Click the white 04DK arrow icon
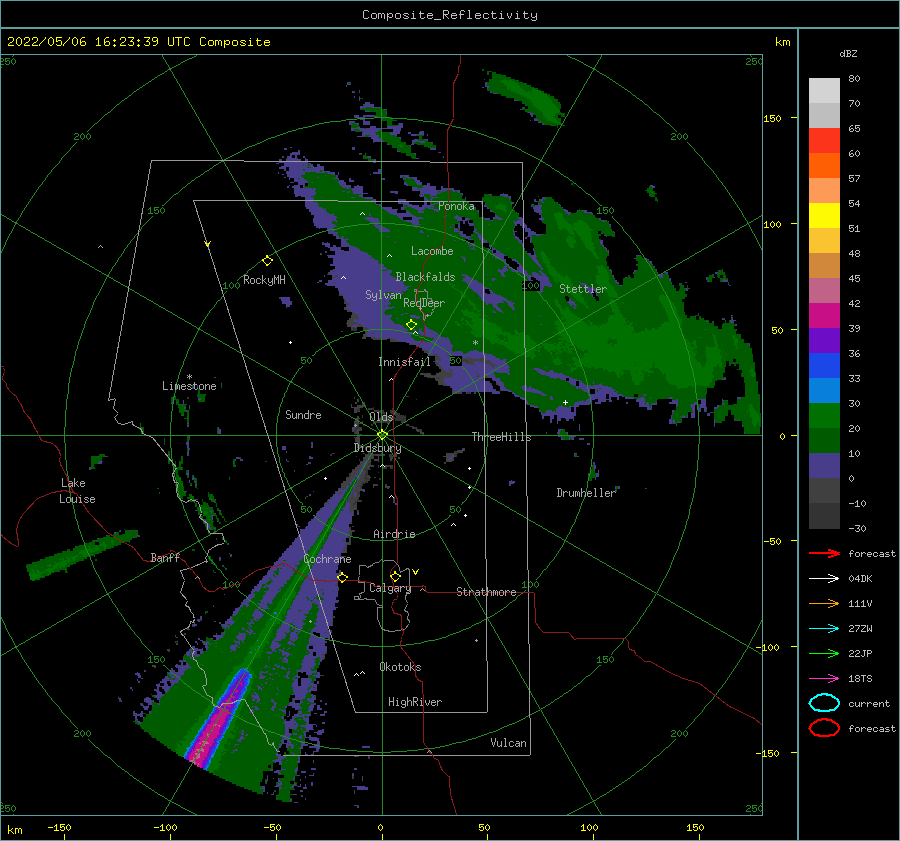The image size is (900, 841). coord(824,579)
